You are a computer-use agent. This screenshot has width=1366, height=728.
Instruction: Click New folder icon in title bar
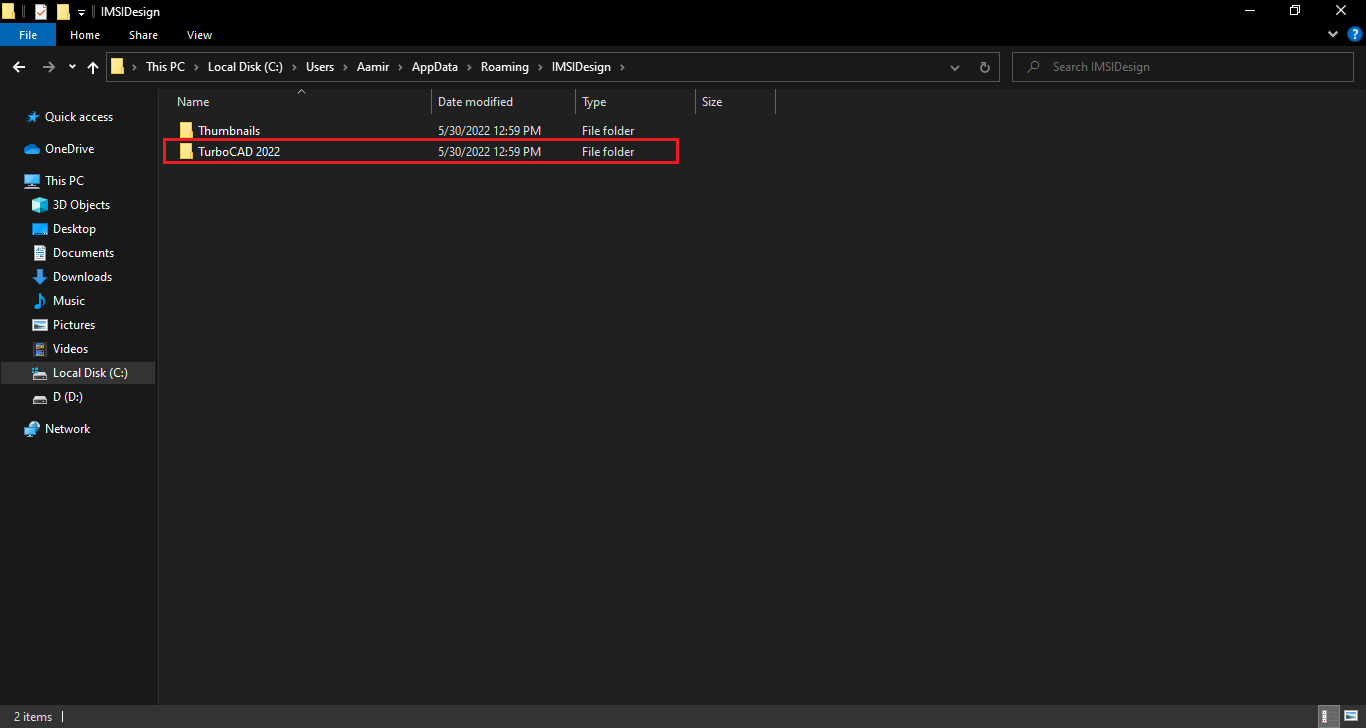coord(63,12)
